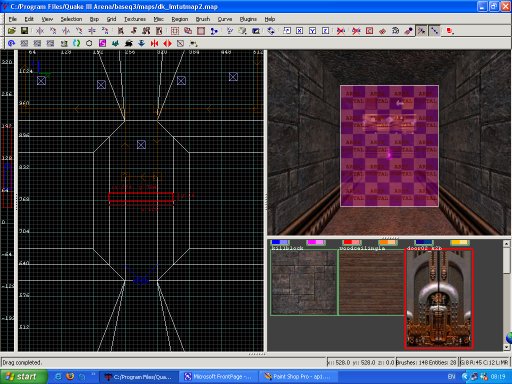Select the red selected brush in XY view
The image size is (512, 384).
pyautogui.click(x=141, y=197)
